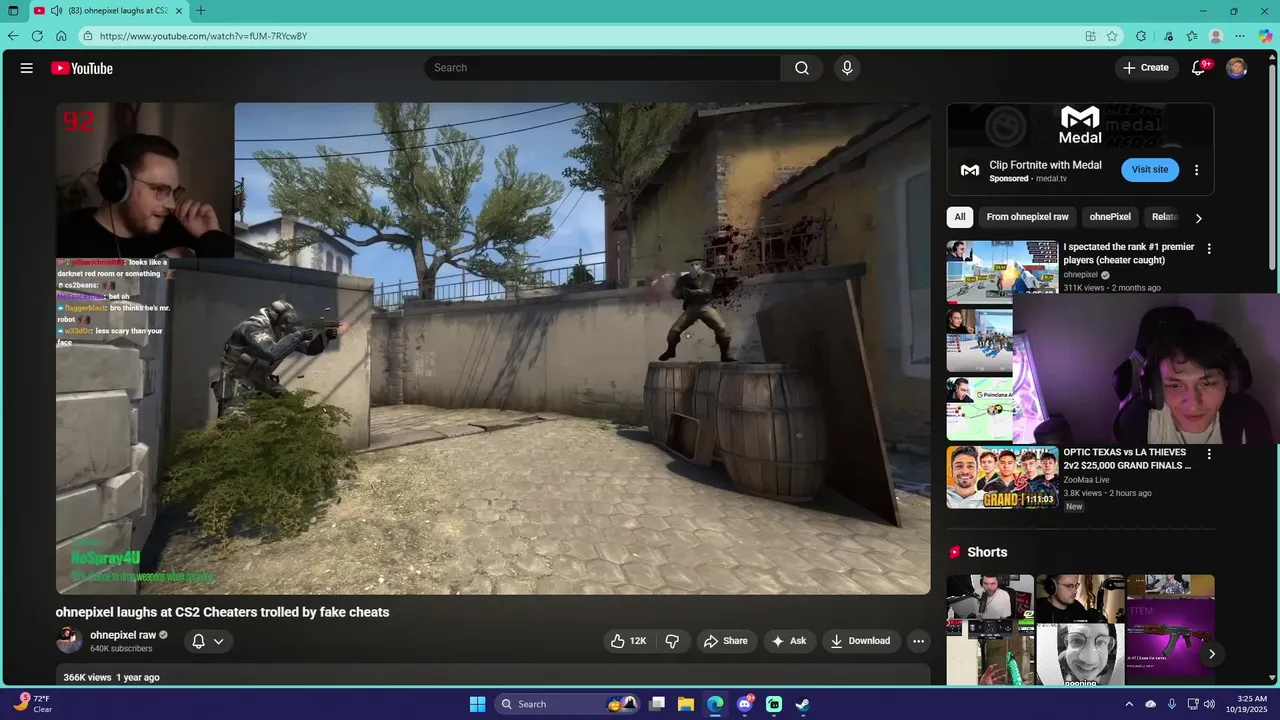
Task: Open the notification bell dropdown for ohnepixel raw
Action: [x=208, y=641]
